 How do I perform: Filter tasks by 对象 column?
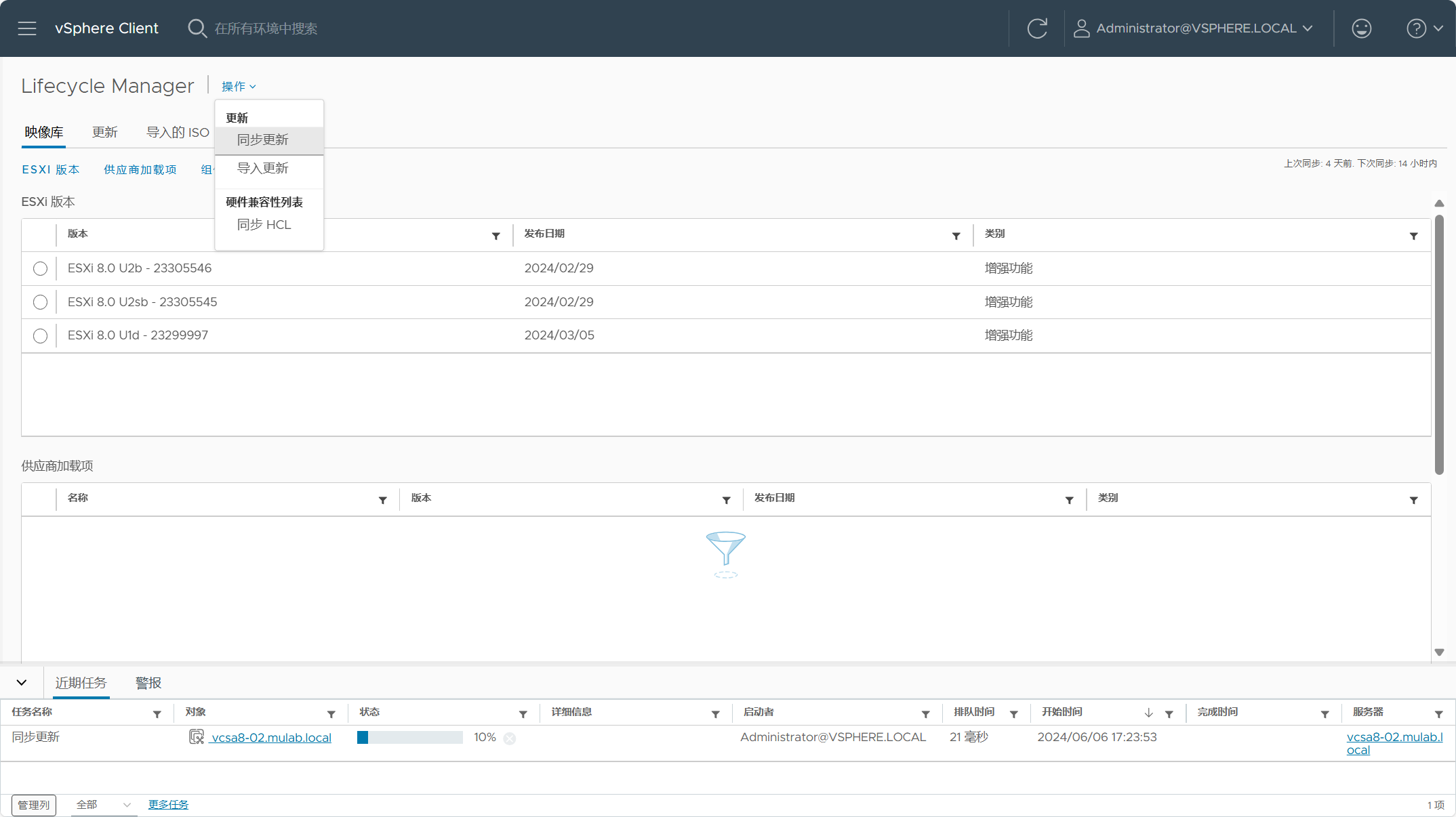(x=331, y=714)
